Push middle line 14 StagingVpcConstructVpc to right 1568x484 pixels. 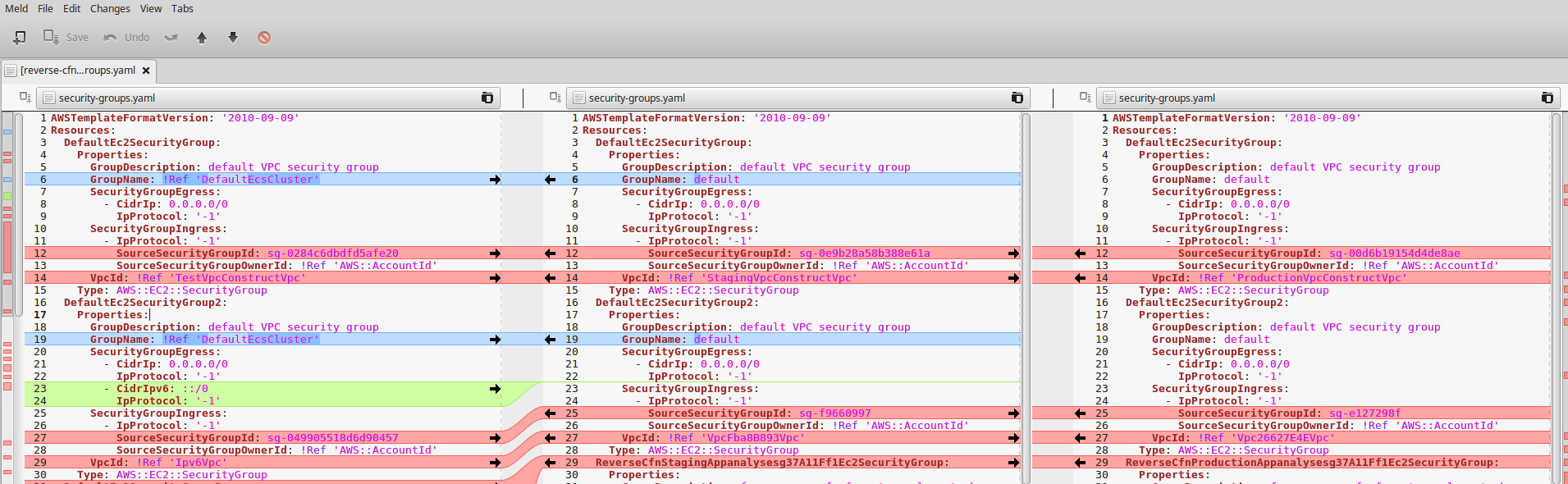1013,278
